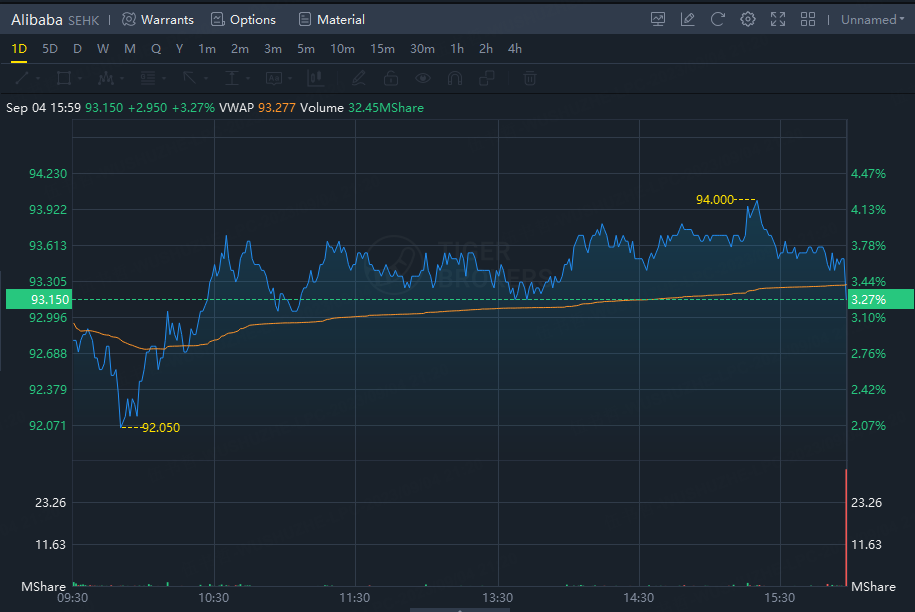Image resolution: width=915 pixels, height=612 pixels.
Task: Select the candlestick chart icon in the drawing toolbar
Action: pos(315,78)
